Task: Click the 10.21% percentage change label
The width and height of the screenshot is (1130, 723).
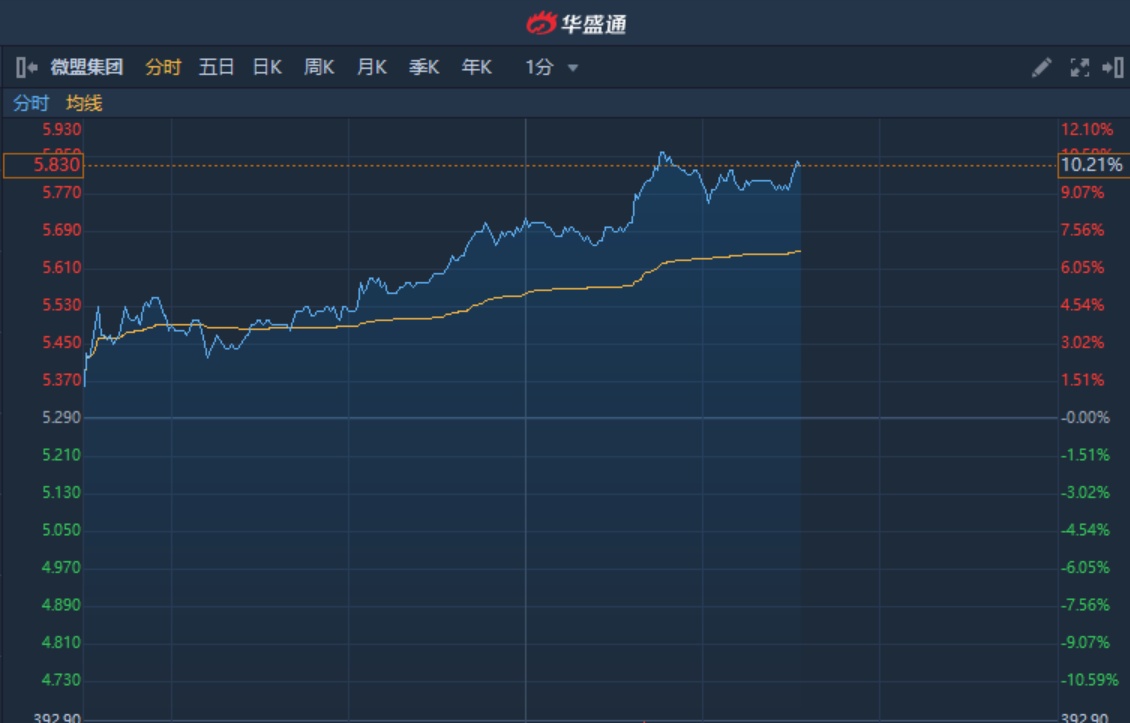Action: tap(1092, 165)
